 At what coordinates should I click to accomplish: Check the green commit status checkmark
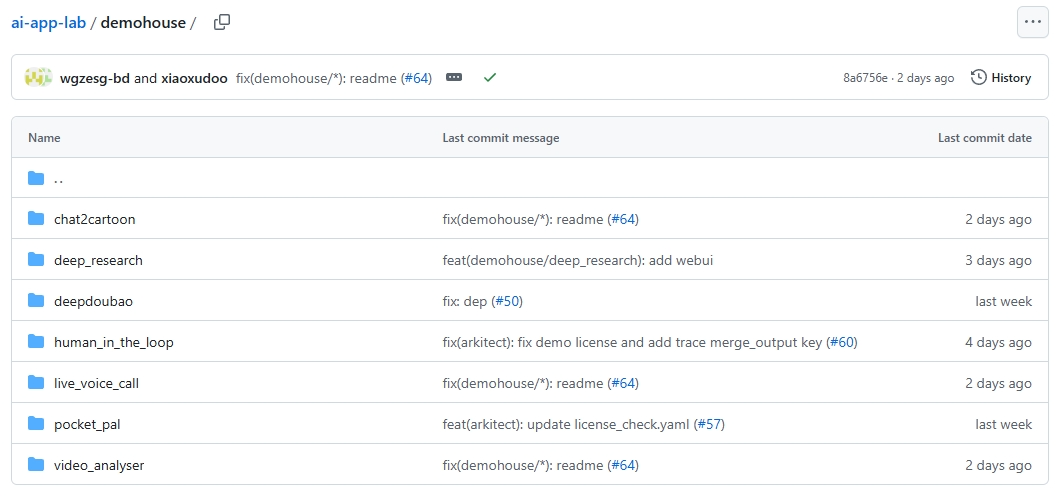[490, 78]
